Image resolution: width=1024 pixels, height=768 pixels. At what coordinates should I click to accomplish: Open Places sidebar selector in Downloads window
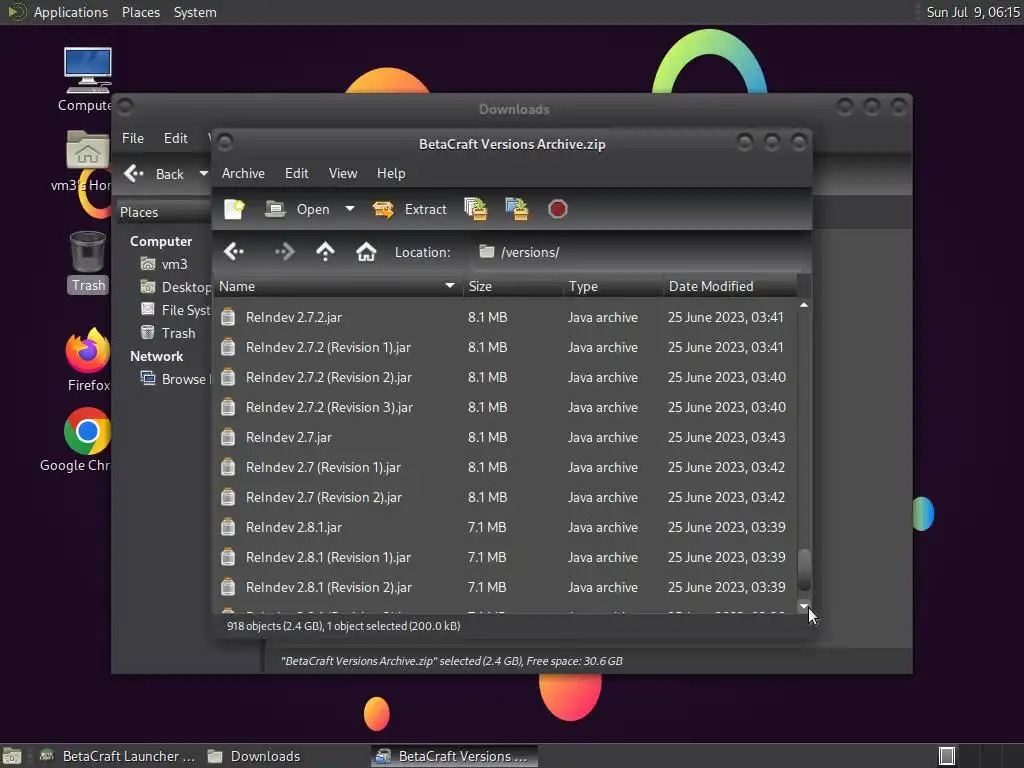point(164,212)
